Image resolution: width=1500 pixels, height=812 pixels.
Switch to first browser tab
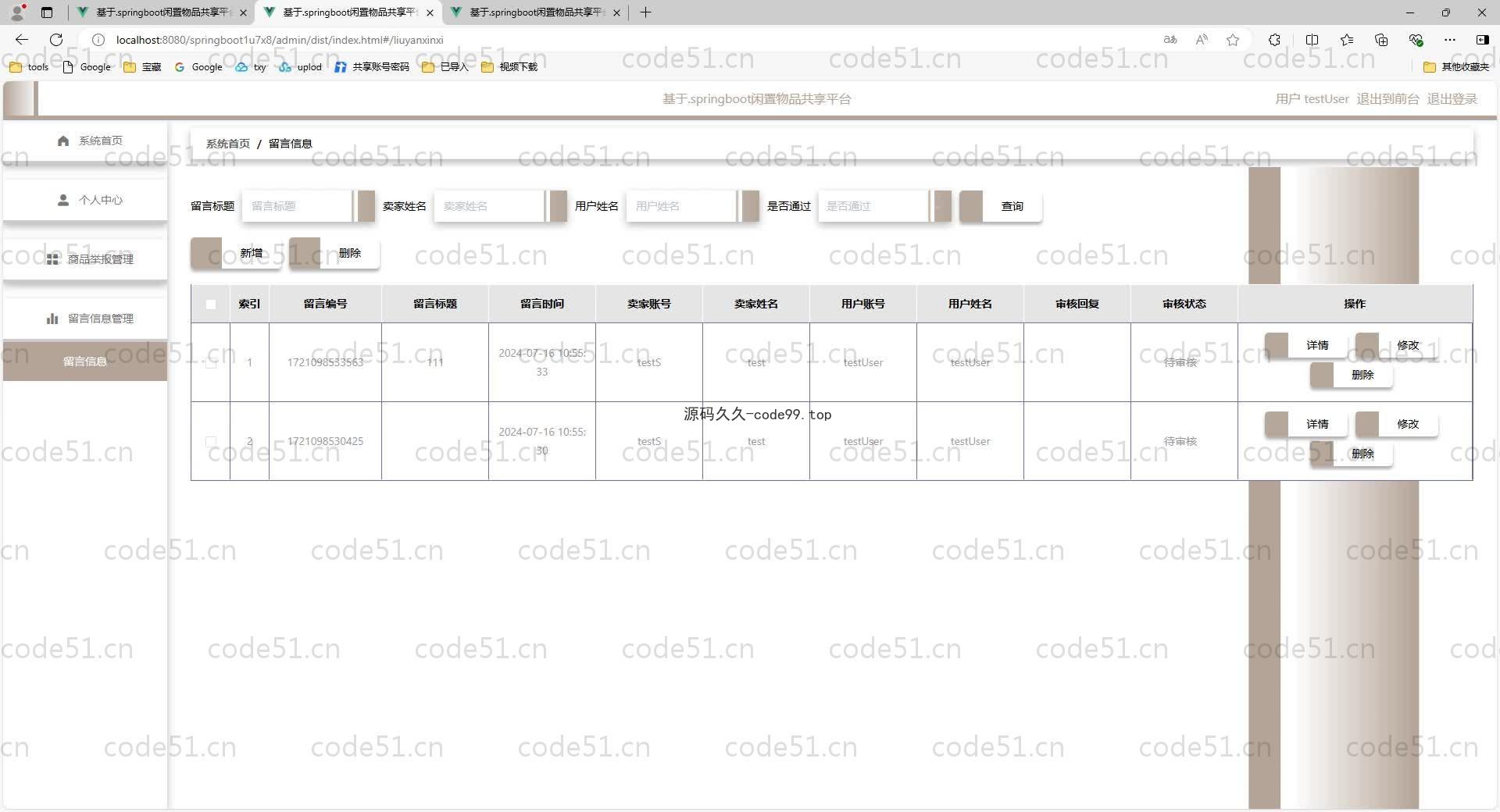point(162,12)
